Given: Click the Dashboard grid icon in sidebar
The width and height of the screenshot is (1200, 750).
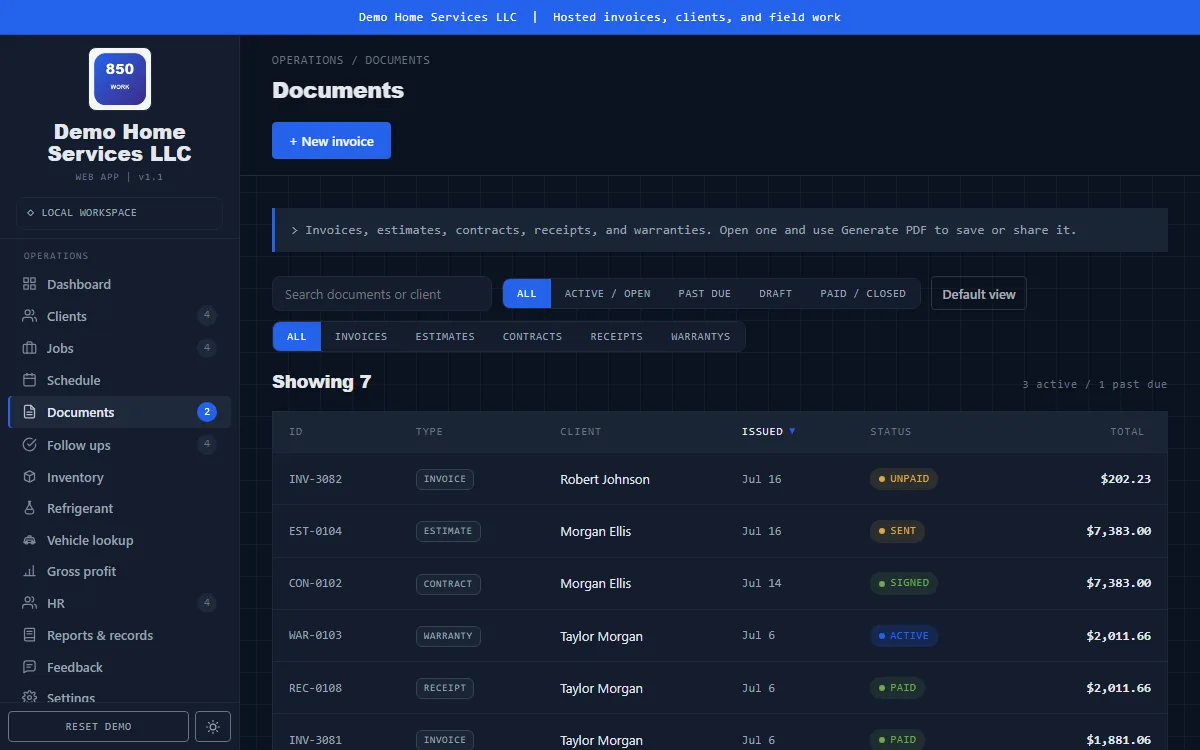Looking at the screenshot, I should [x=29, y=284].
